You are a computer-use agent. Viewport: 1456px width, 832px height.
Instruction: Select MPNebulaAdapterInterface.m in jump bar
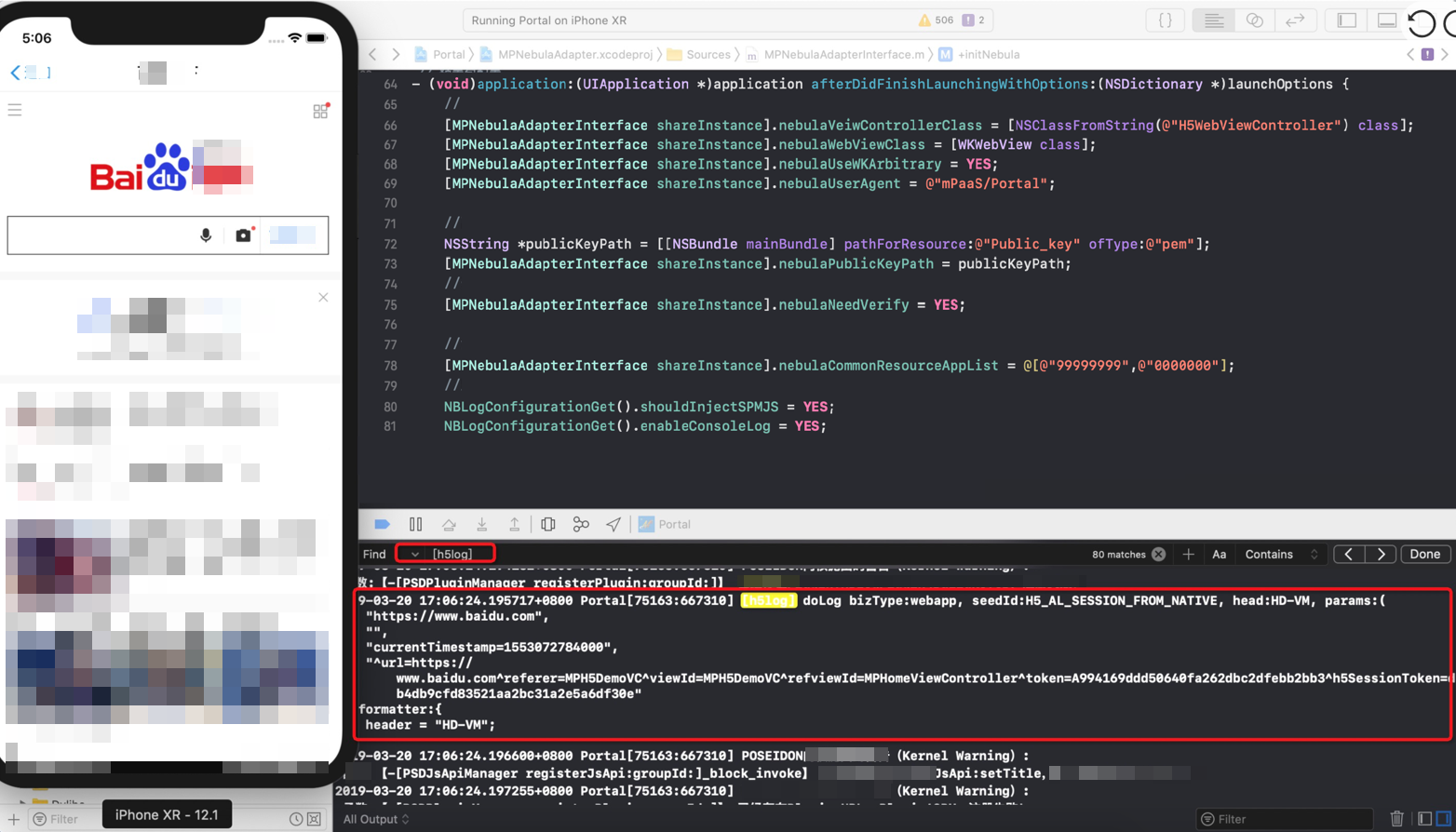coord(835,54)
